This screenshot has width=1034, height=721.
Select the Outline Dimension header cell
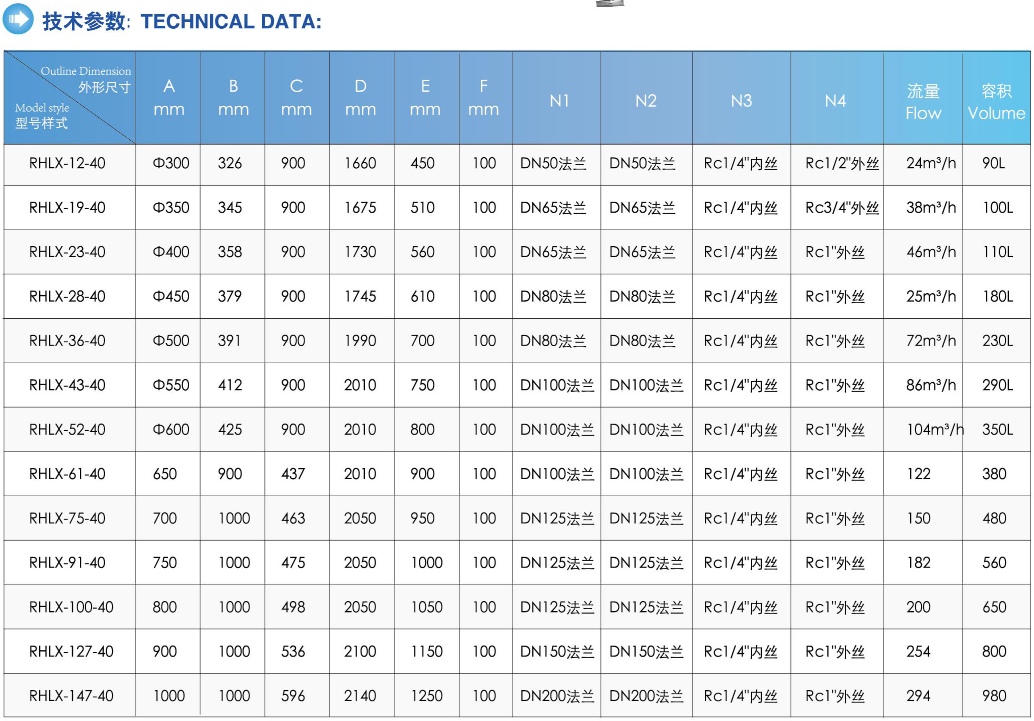point(69,98)
